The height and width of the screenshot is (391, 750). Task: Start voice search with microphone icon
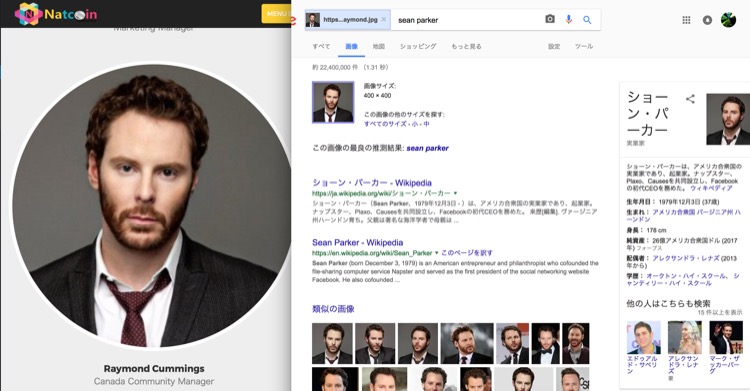point(569,20)
